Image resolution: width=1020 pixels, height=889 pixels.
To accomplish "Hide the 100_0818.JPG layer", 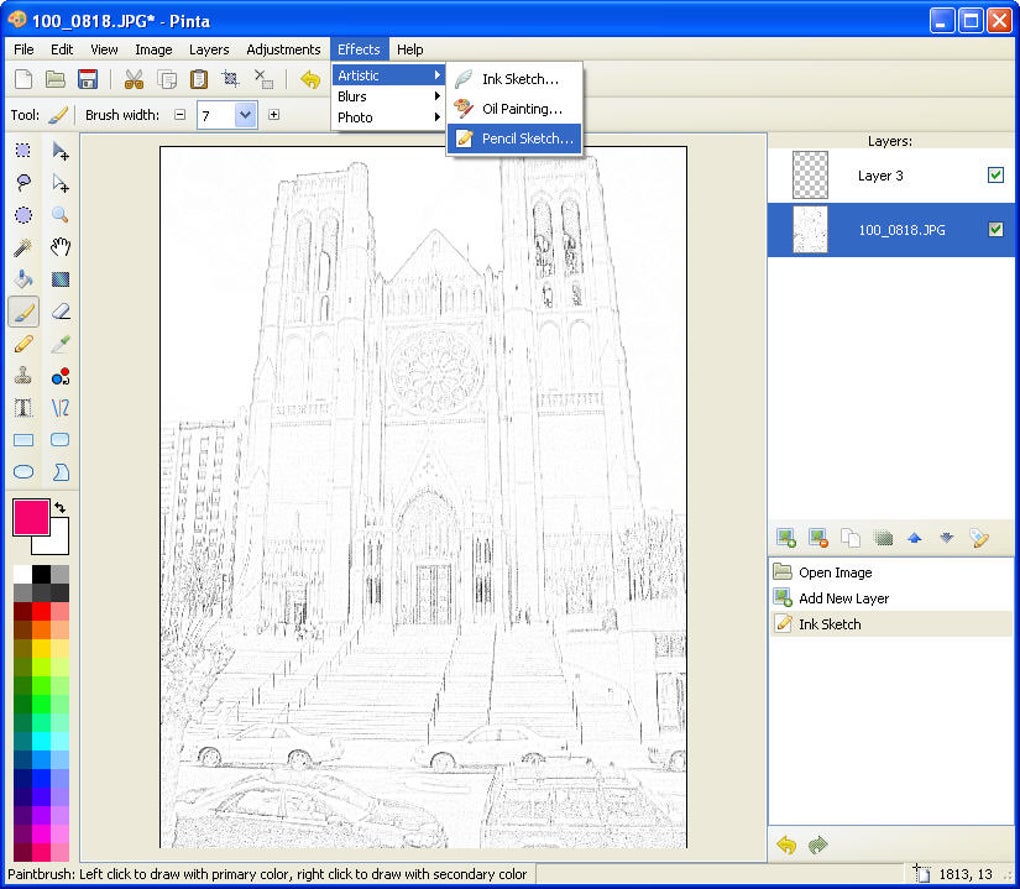I will click(995, 229).
